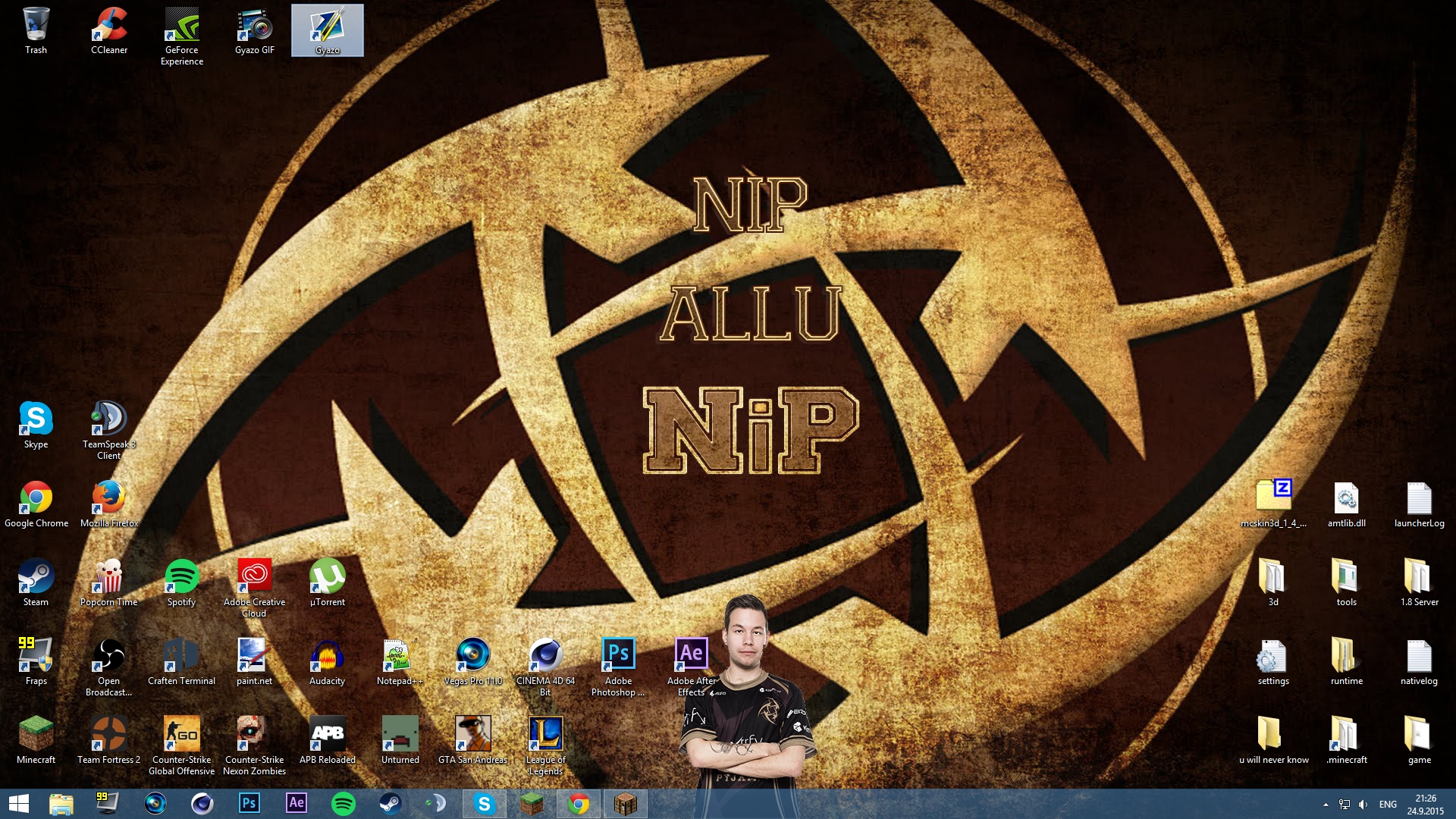Open Cinema 4D from the taskbar

point(202,804)
